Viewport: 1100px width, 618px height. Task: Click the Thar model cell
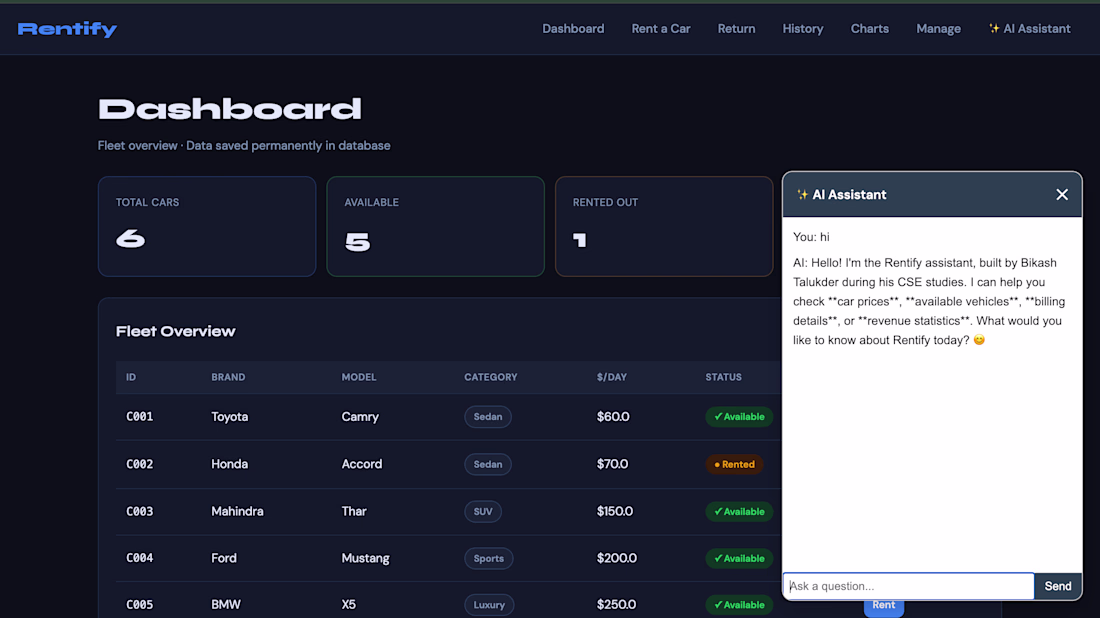pos(354,511)
